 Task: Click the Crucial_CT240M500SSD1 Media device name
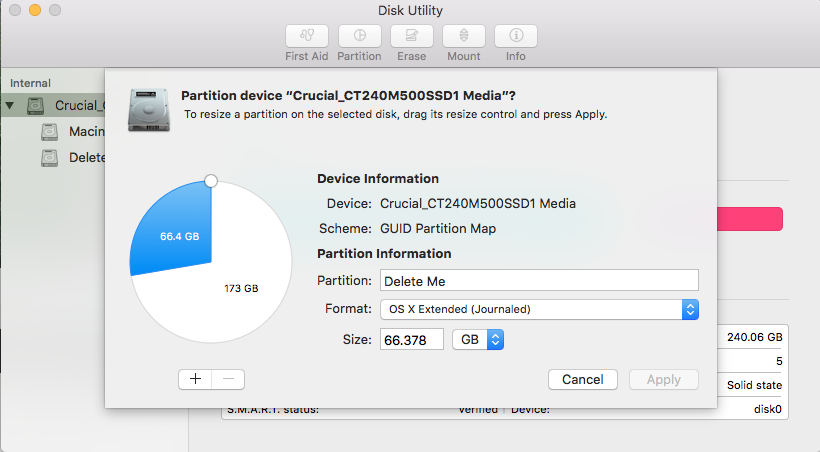[x=478, y=204]
